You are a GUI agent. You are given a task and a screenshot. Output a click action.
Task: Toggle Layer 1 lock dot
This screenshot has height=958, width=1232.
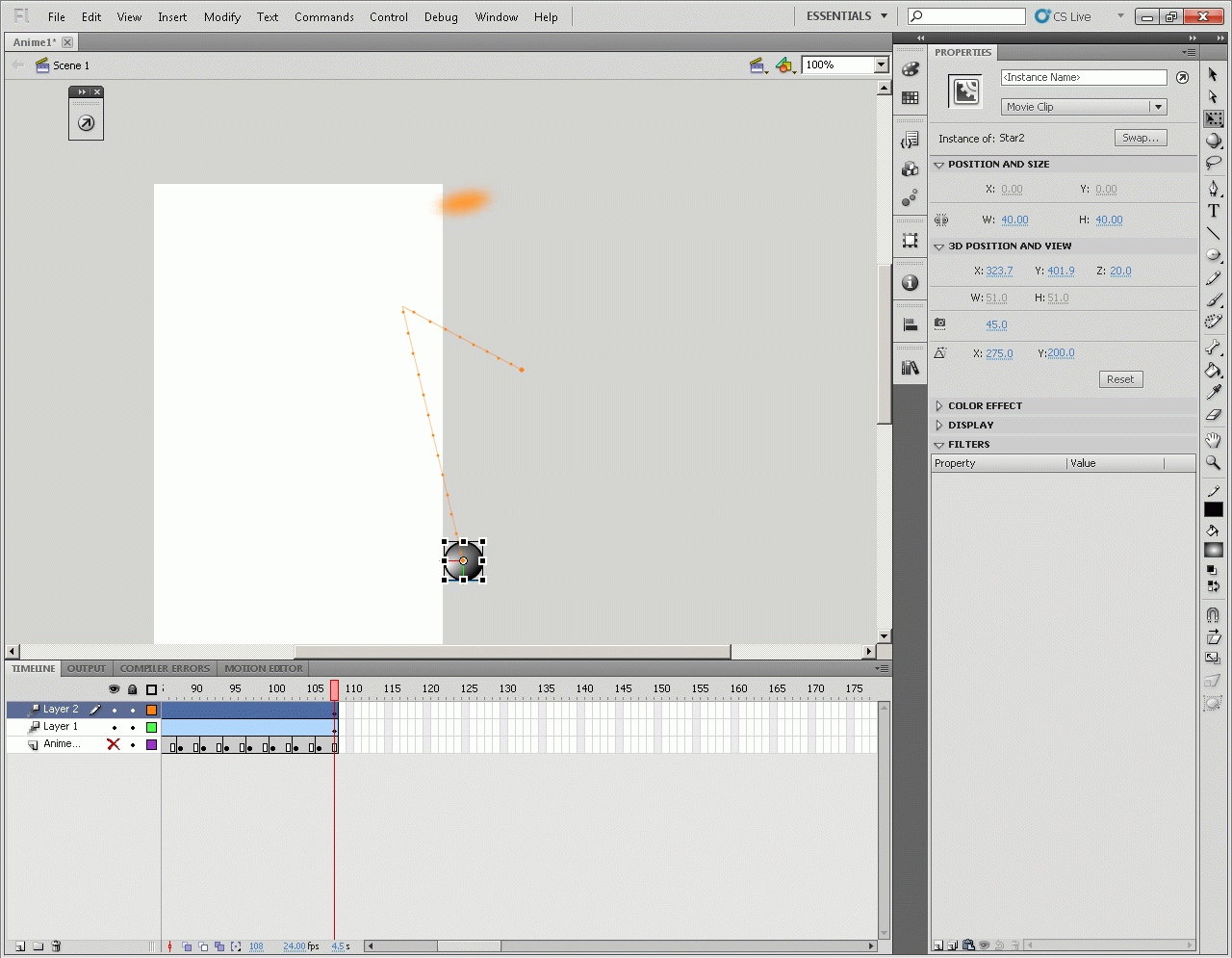133,727
